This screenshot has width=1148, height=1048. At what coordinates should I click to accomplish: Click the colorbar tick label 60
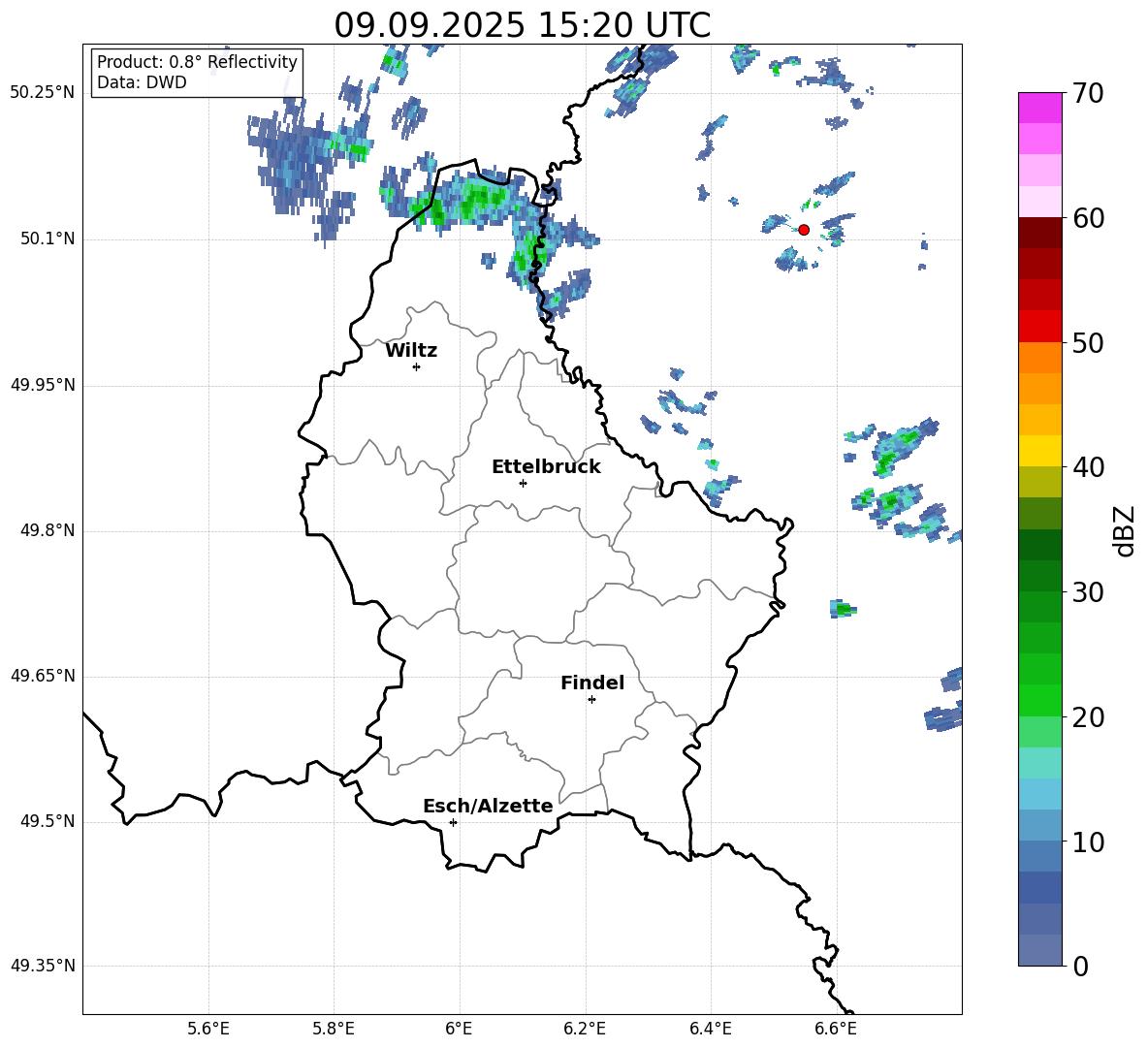[x=1088, y=218]
